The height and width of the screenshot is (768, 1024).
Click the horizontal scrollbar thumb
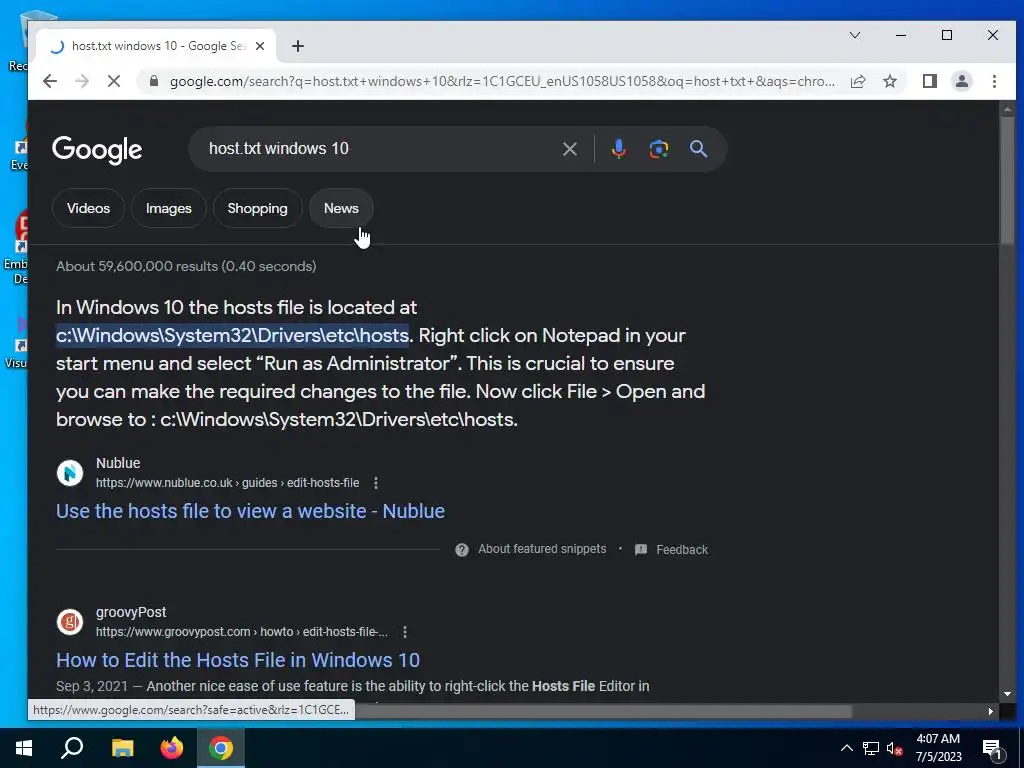(x=603, y=711)
